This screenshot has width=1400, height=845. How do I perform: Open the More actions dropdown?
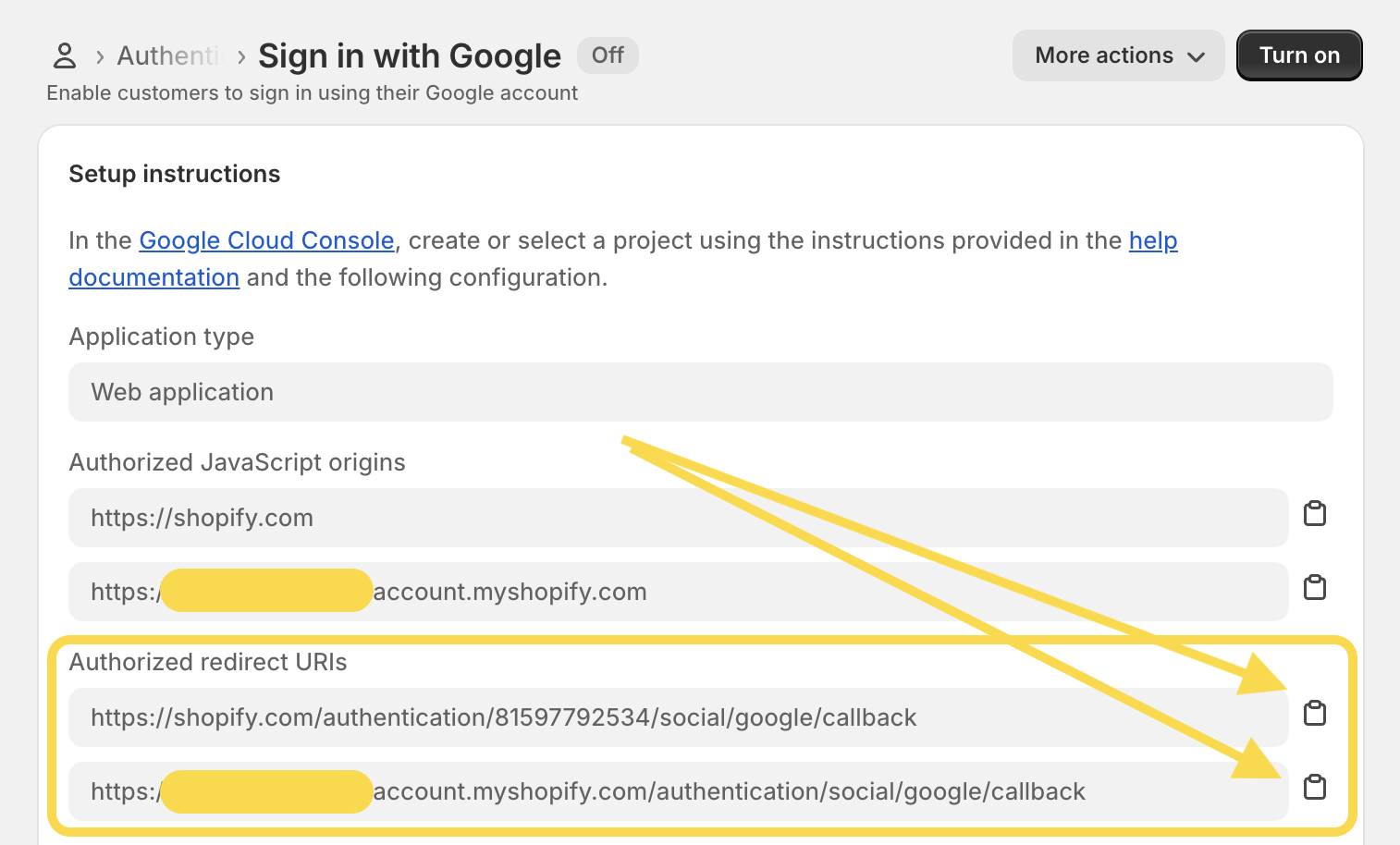pyautogui.click(x=1118, y=55)
